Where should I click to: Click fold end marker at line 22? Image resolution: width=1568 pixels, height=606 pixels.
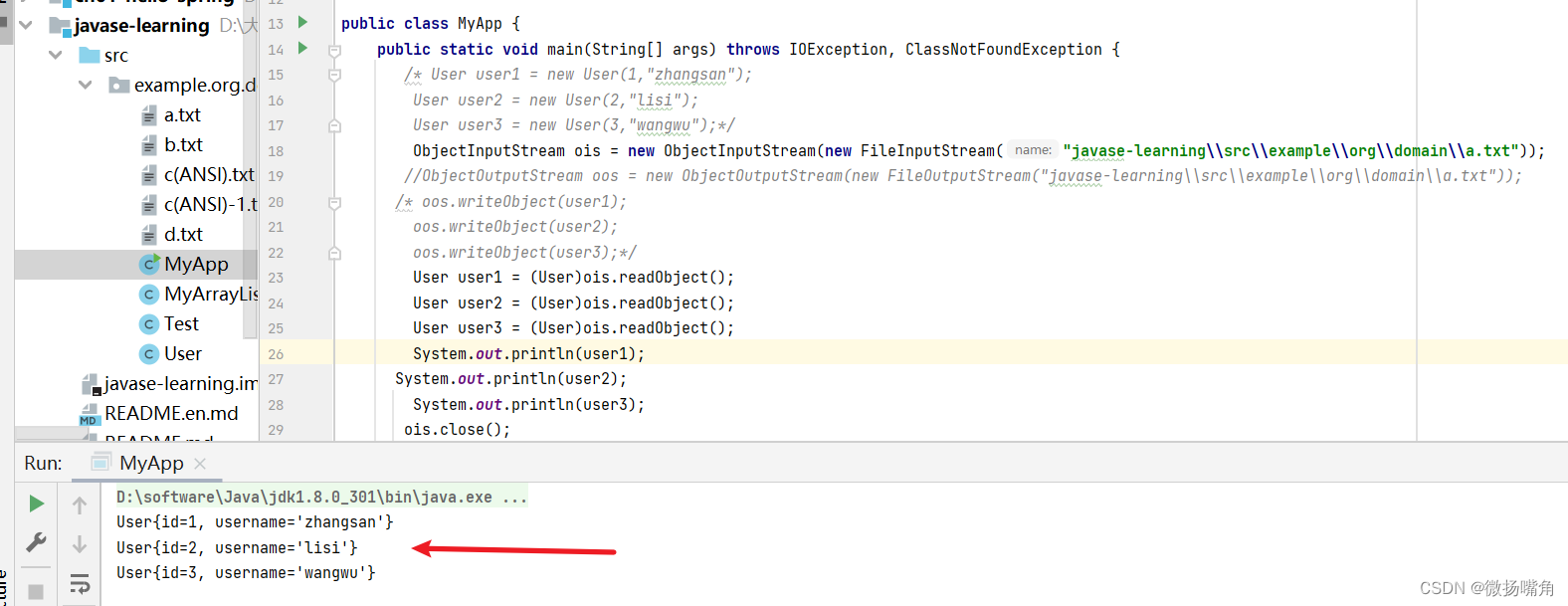pyautogui.click(x=335, y=253)
